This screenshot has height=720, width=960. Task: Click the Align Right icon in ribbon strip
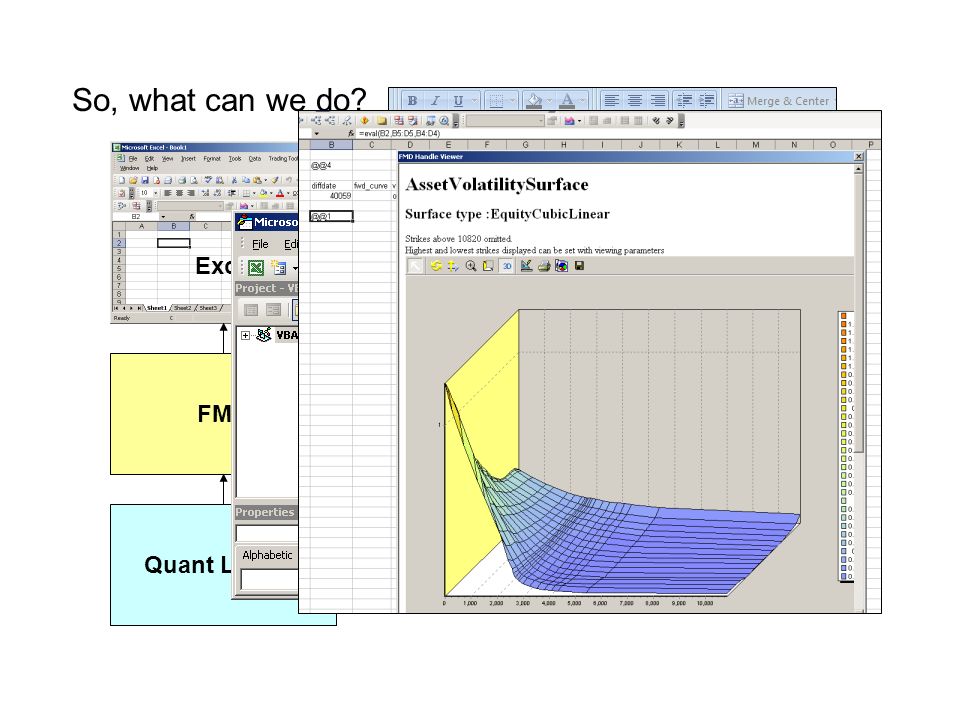[658, 100]
